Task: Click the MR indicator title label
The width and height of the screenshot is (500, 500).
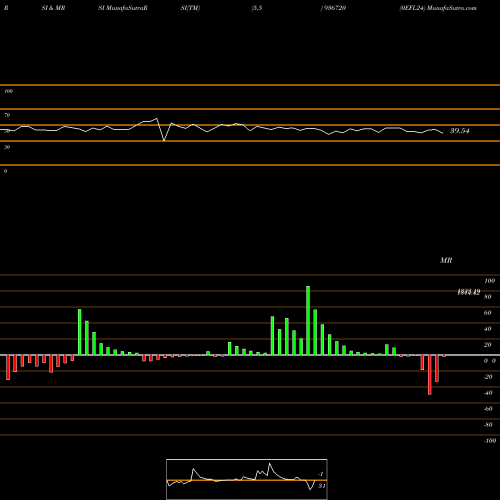Action: [x=446, y=260]
